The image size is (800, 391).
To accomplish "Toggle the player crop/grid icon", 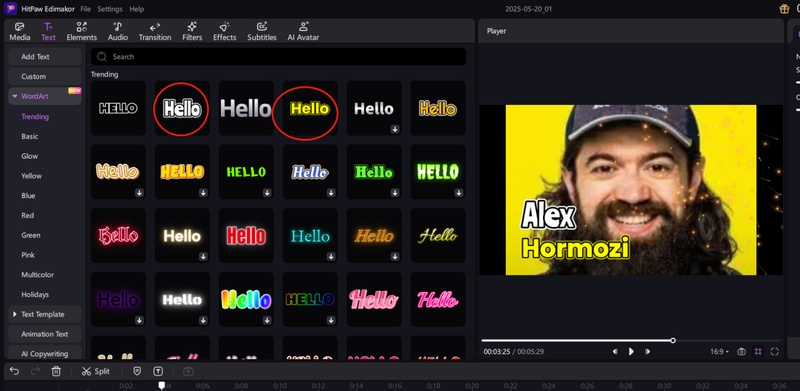I will point(758,352).
